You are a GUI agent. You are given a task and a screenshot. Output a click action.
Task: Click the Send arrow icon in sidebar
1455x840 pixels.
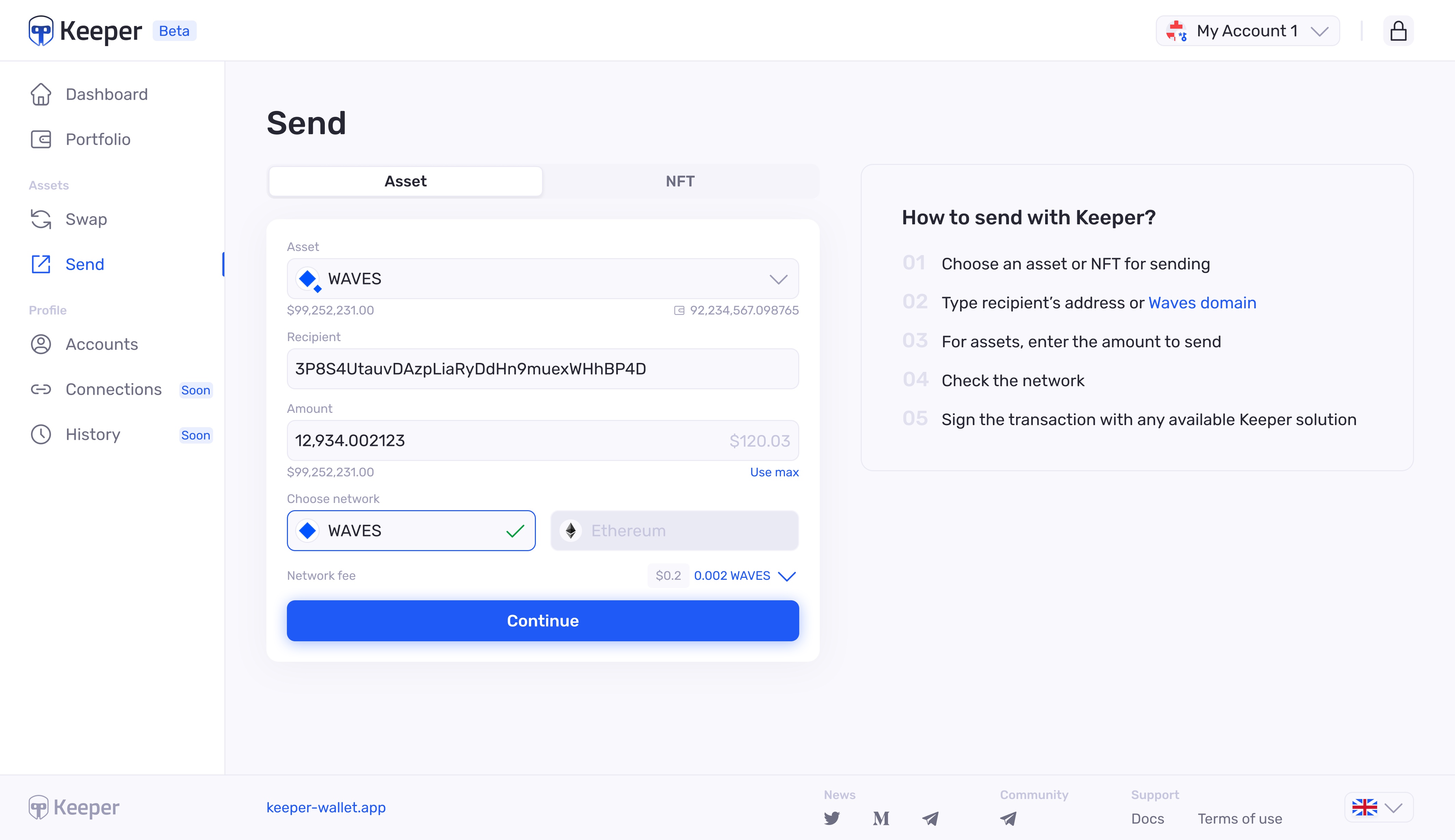[x=41, y=264]
